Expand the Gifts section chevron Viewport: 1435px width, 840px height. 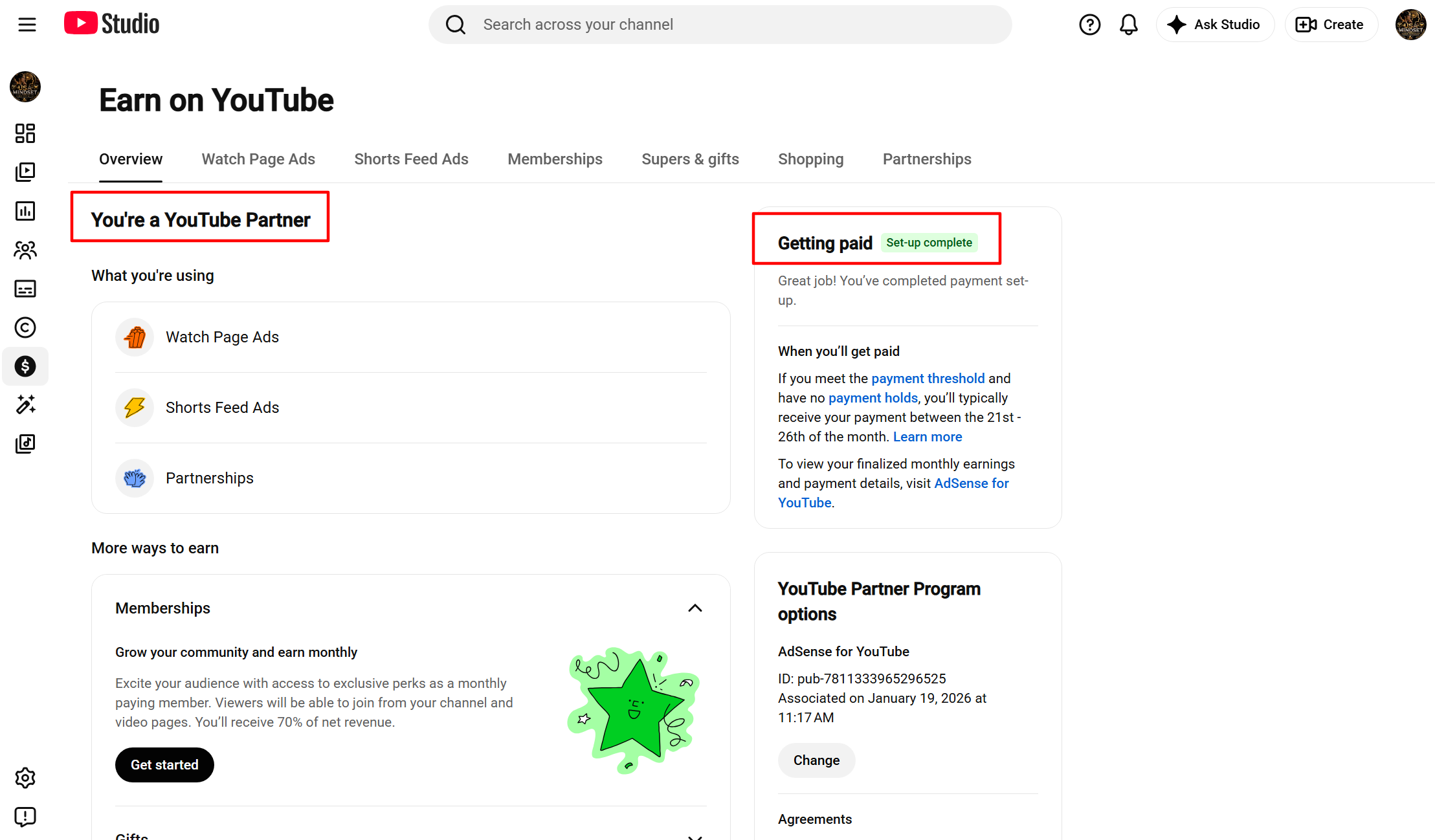(695, 837)
